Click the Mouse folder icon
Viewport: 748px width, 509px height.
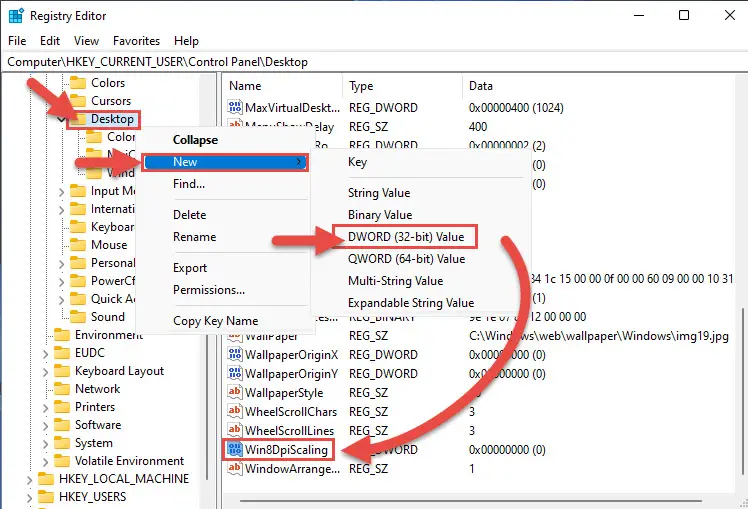pos(78,245)
